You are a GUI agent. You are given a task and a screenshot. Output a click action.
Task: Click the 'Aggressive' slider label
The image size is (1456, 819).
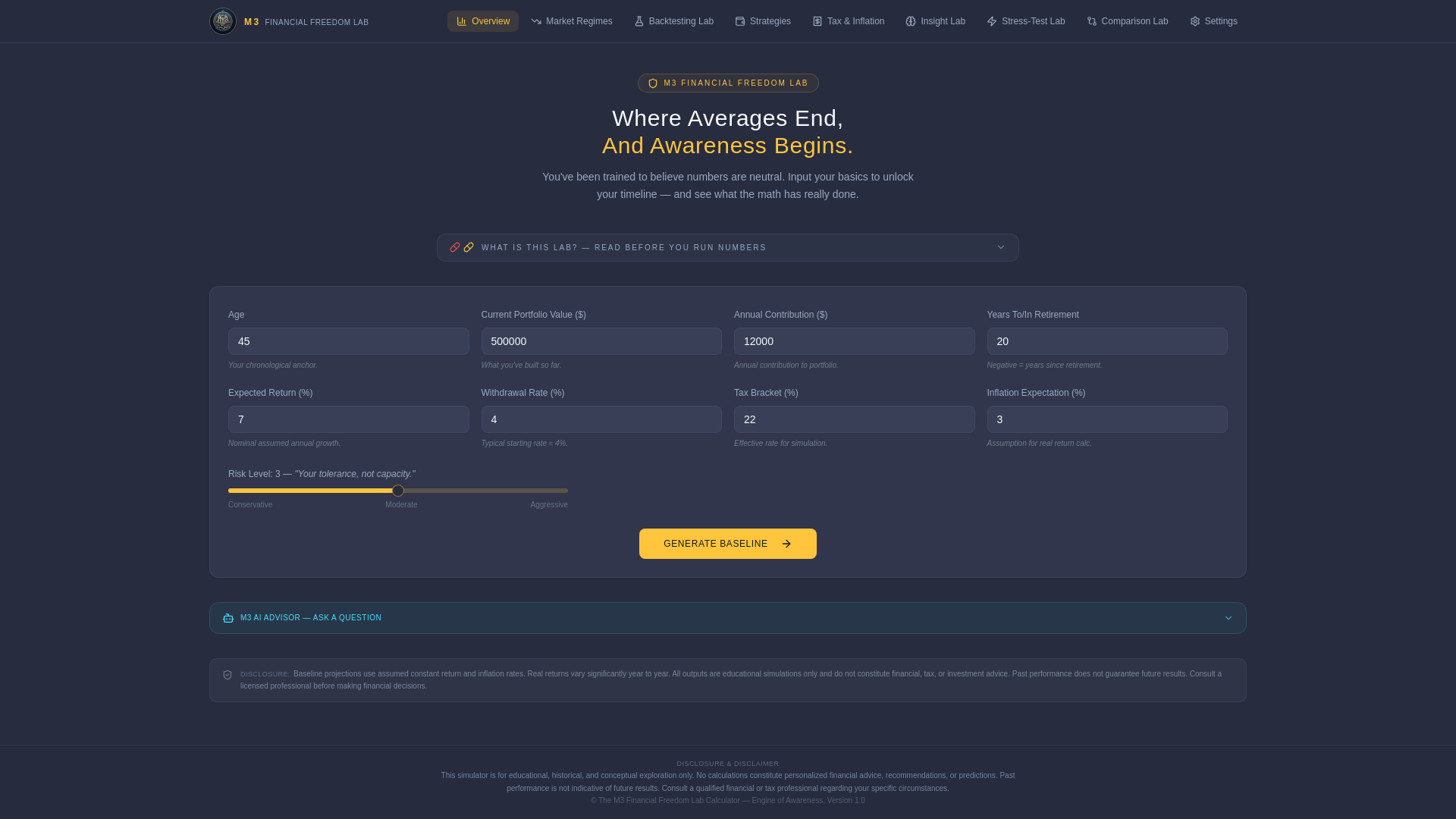pyautogui.click(x=549, y=505)
